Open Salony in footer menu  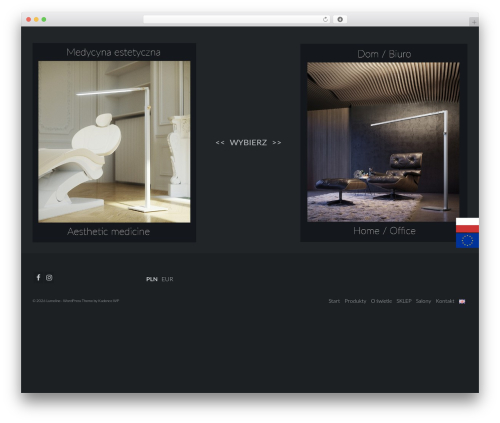click(423, 301)
